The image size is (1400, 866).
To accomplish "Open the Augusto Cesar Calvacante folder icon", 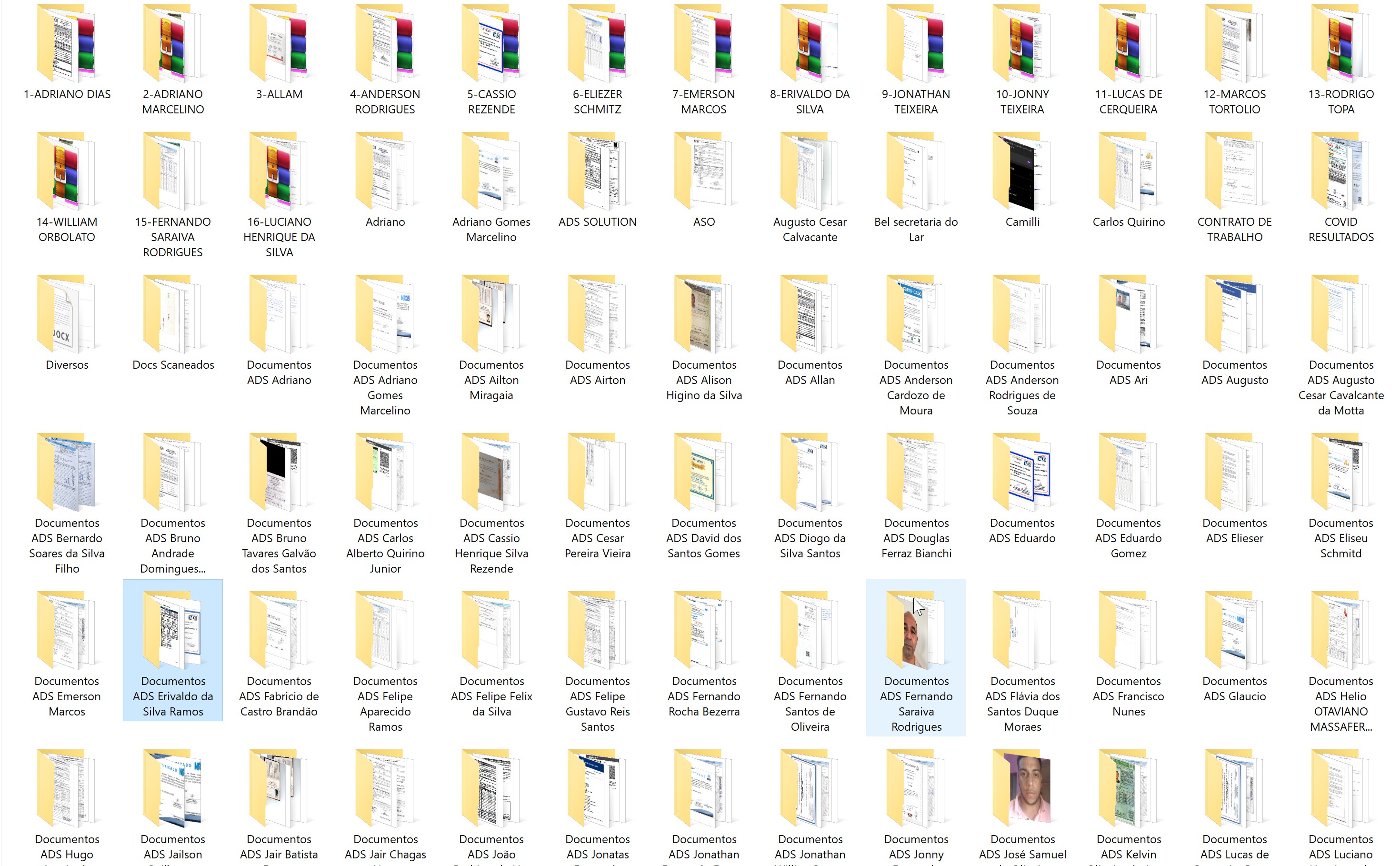I will pos(810,171).
